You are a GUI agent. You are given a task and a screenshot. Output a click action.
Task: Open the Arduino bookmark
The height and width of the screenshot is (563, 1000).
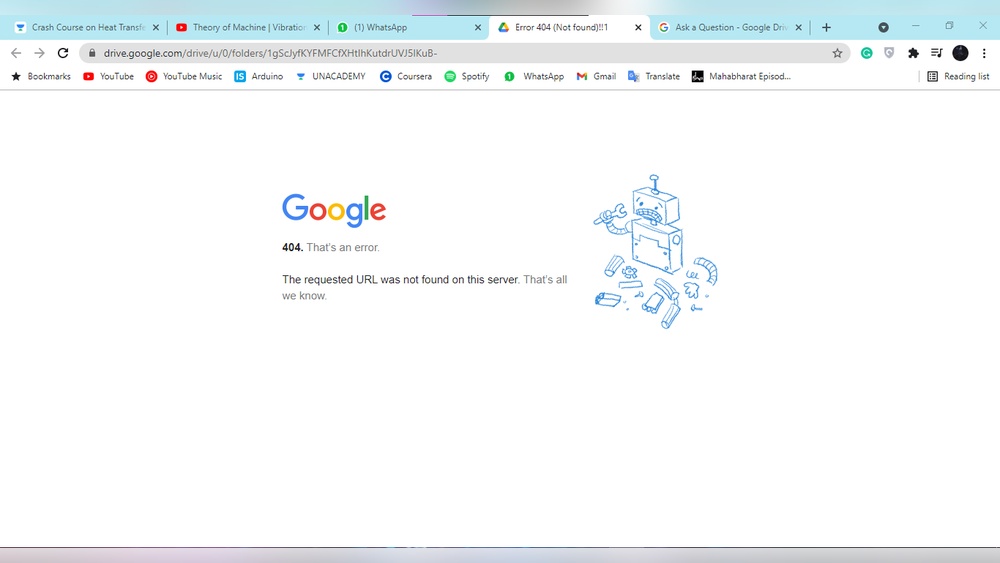pyautogui.click(x=259, y=77)
